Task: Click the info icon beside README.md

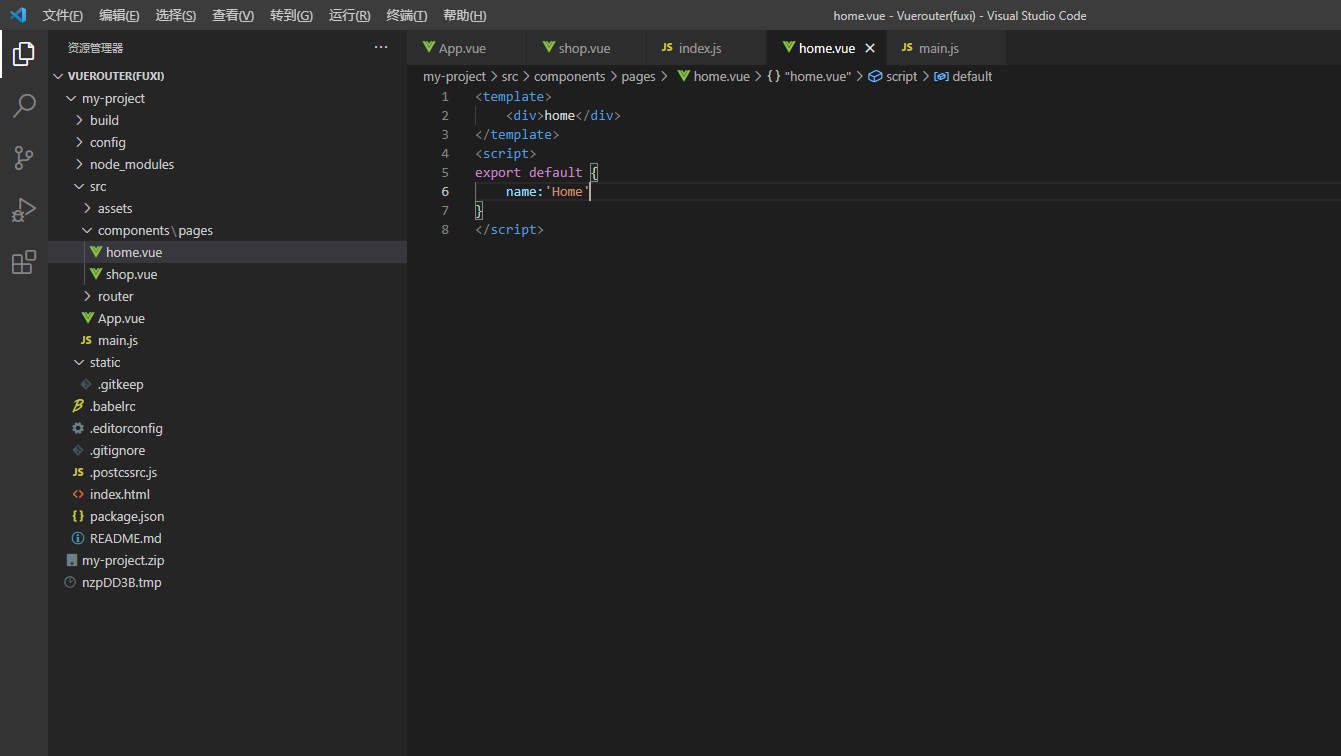Action: pyautogui.click(x=78, y=538)
